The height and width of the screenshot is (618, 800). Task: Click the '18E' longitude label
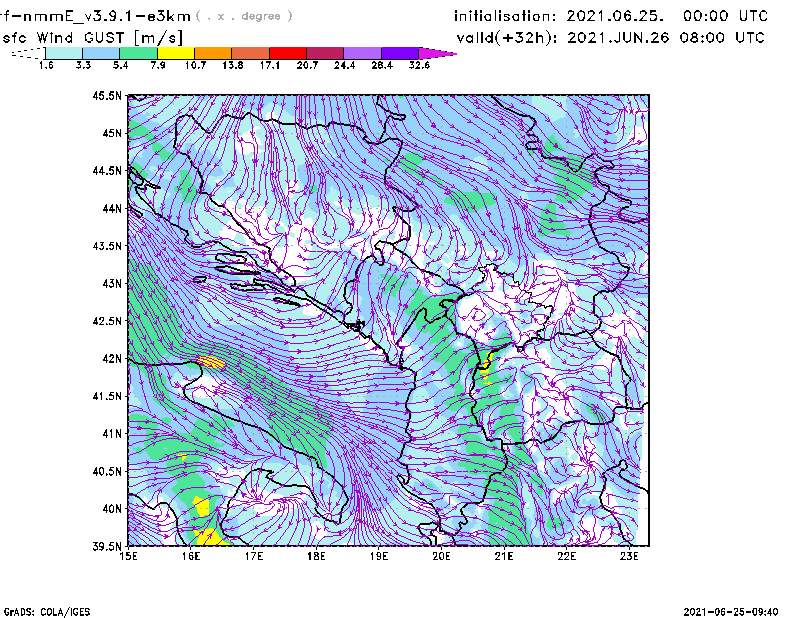click(x=316, y=556)
